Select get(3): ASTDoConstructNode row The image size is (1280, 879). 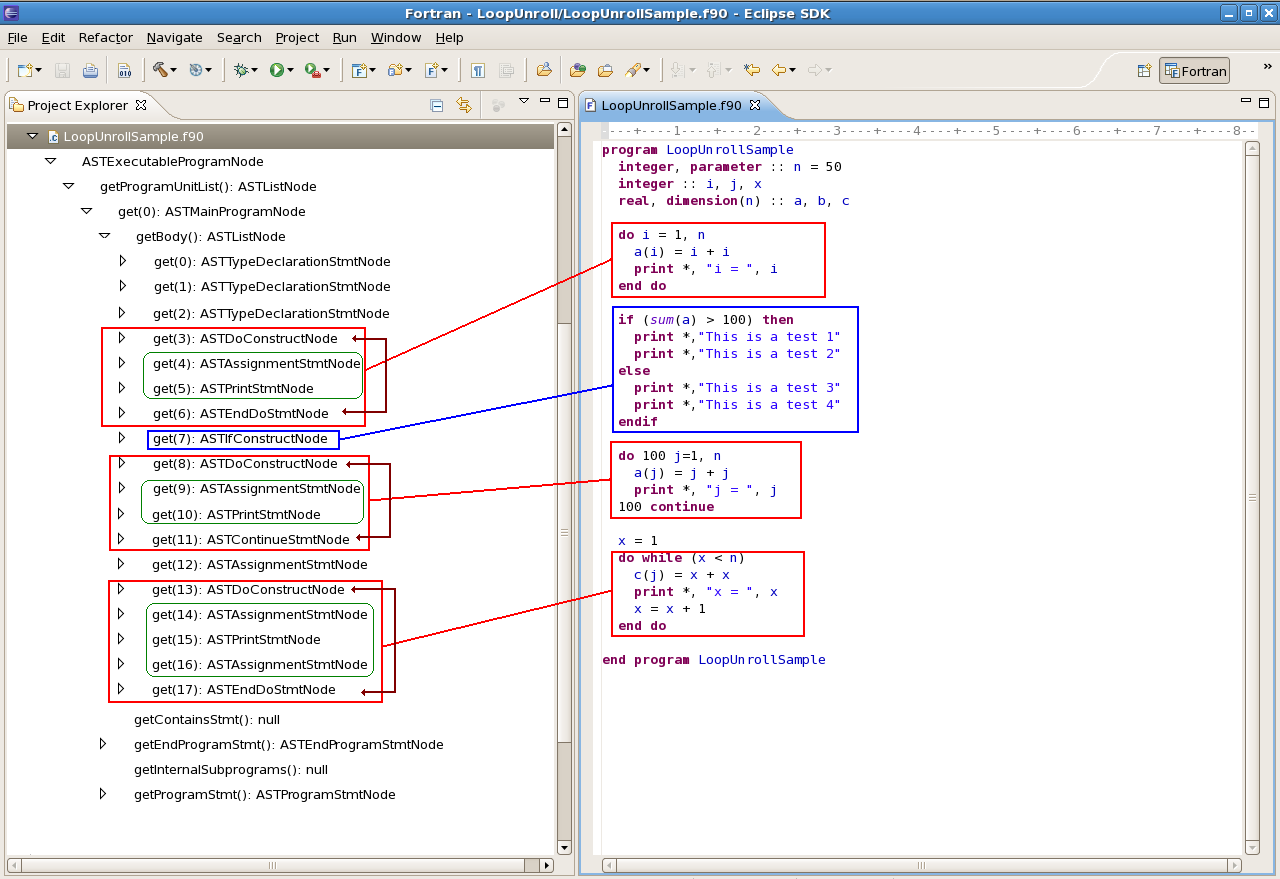pyautogui.click(x=246, y=338)
